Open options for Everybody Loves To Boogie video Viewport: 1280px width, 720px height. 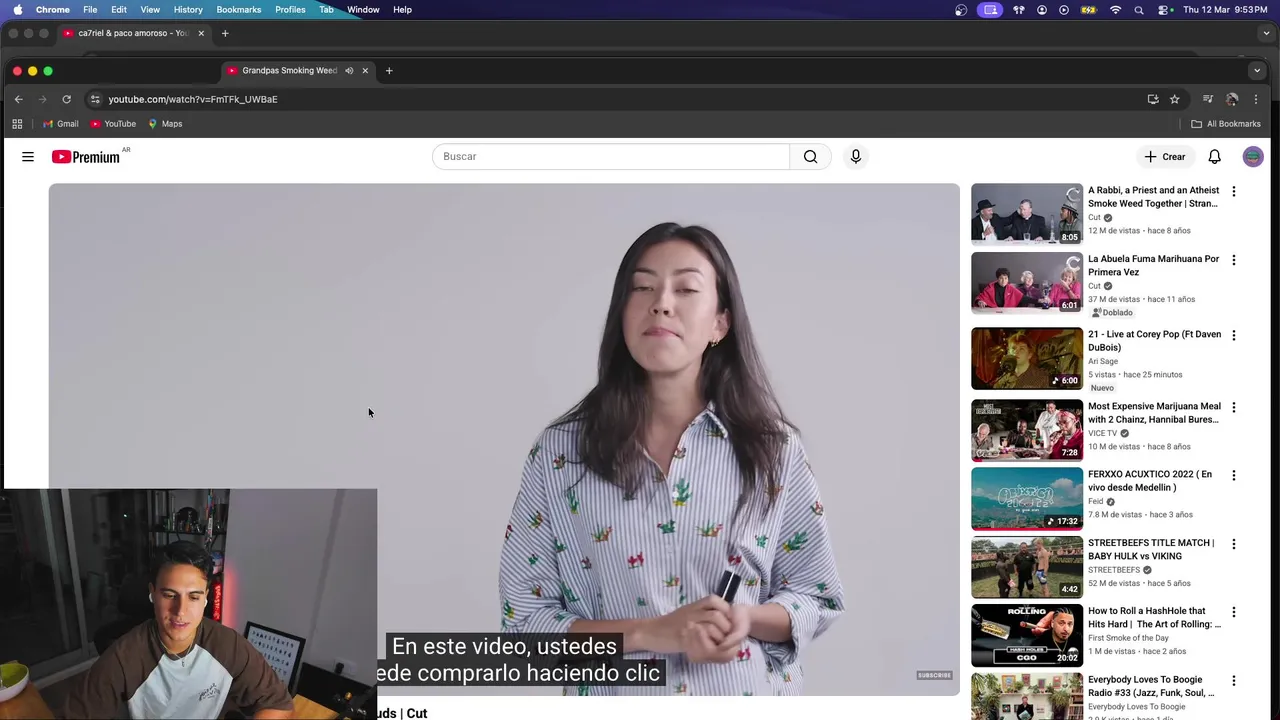click(x=1233, y=681)
